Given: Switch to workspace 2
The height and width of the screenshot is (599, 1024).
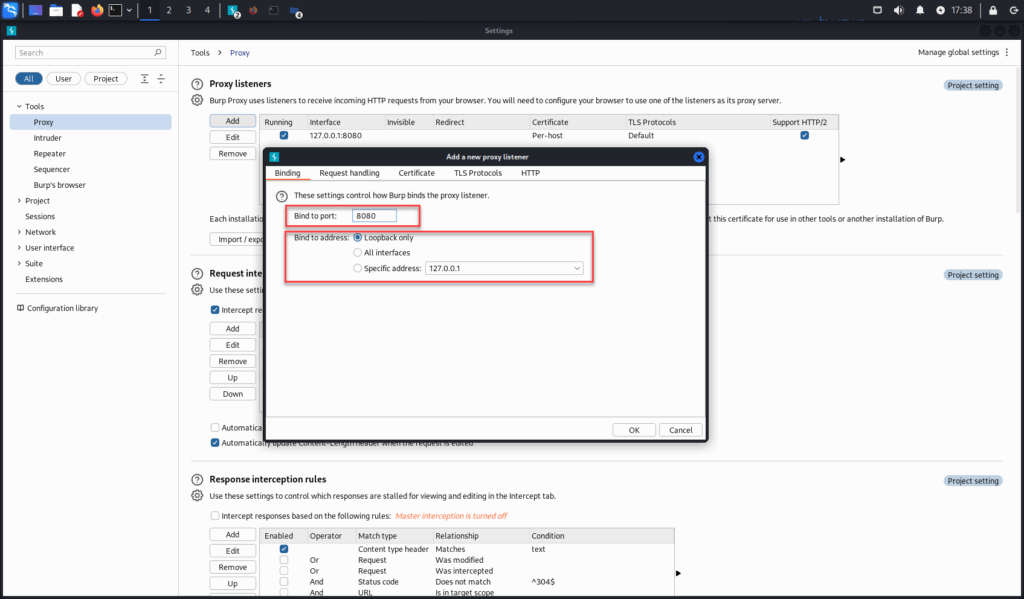Looking at the screenshot, I should coord(169,10).
